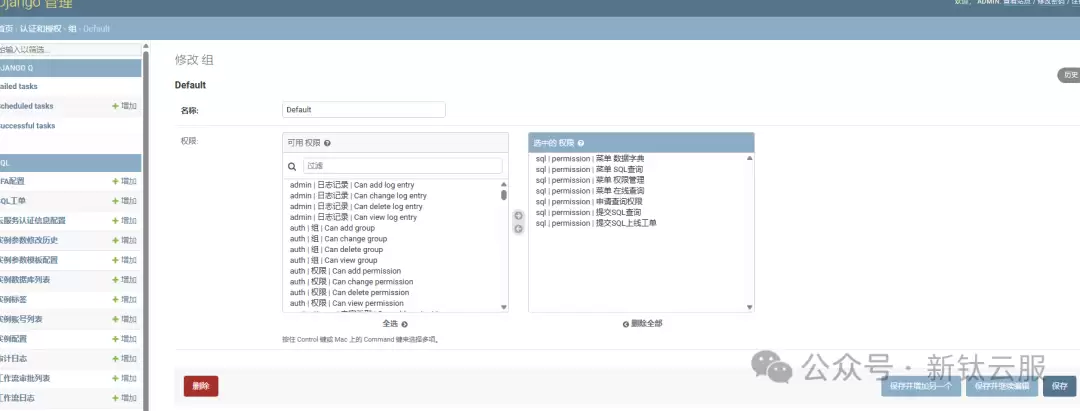Click 增加 beside 实例数据库列表
Viewport: 1080px width, 411px height.
[x=125, y=280]
